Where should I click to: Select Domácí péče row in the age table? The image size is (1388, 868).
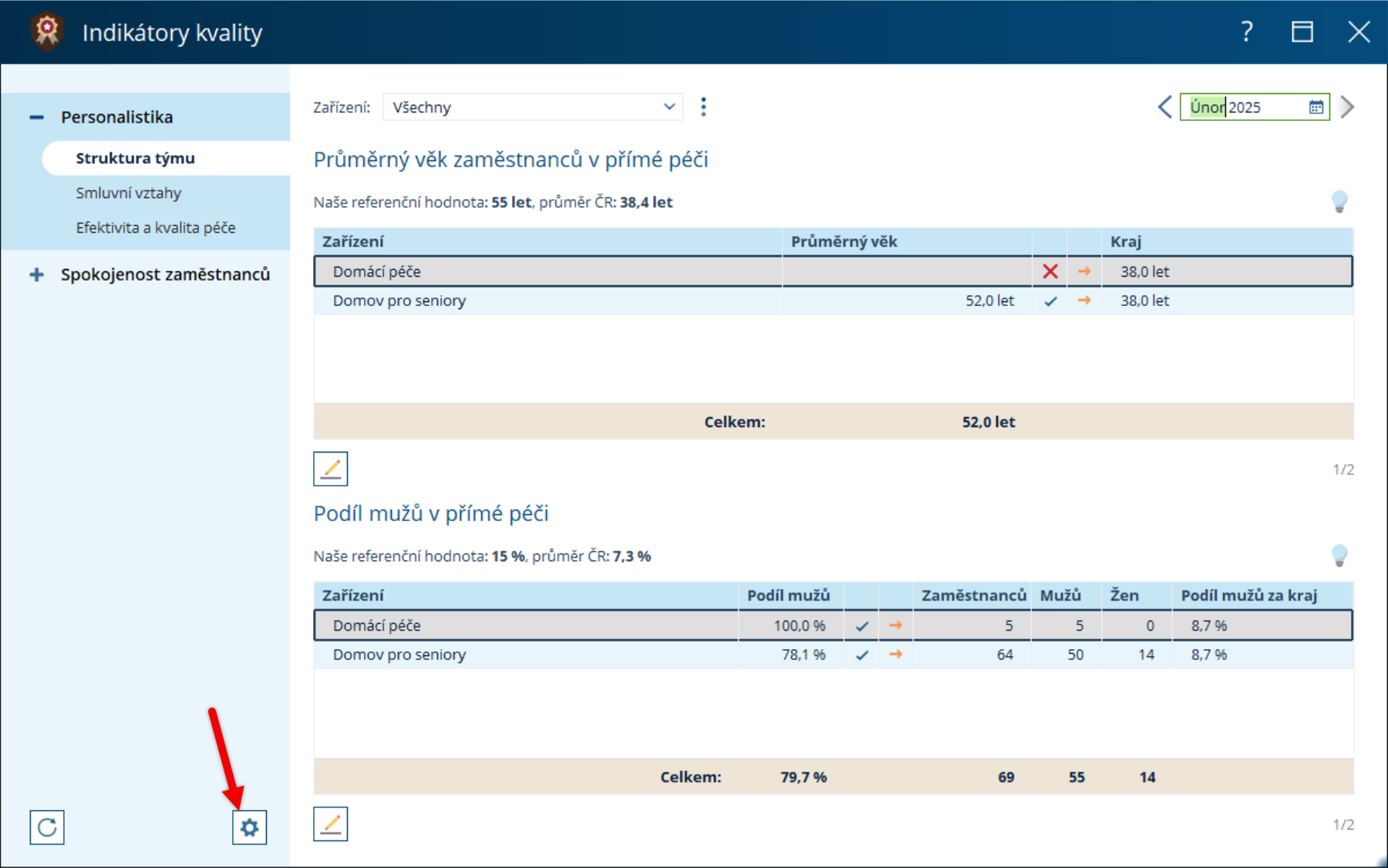(x=833, y=271)
